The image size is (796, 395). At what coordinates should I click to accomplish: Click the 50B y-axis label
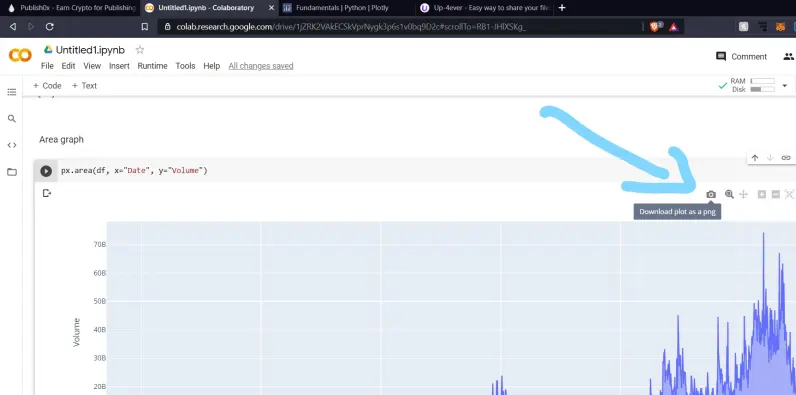click(x=100, y=301)
